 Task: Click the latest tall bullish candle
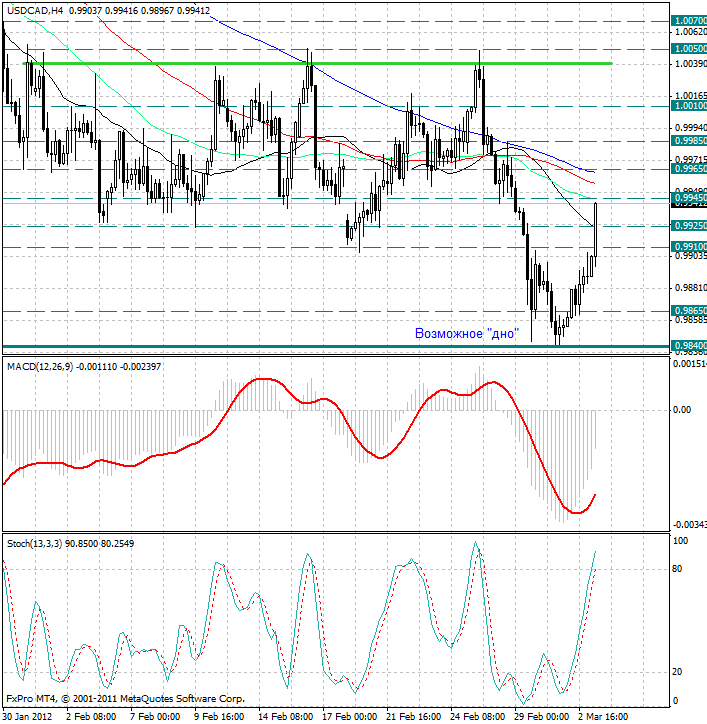(x=596, y=228)
